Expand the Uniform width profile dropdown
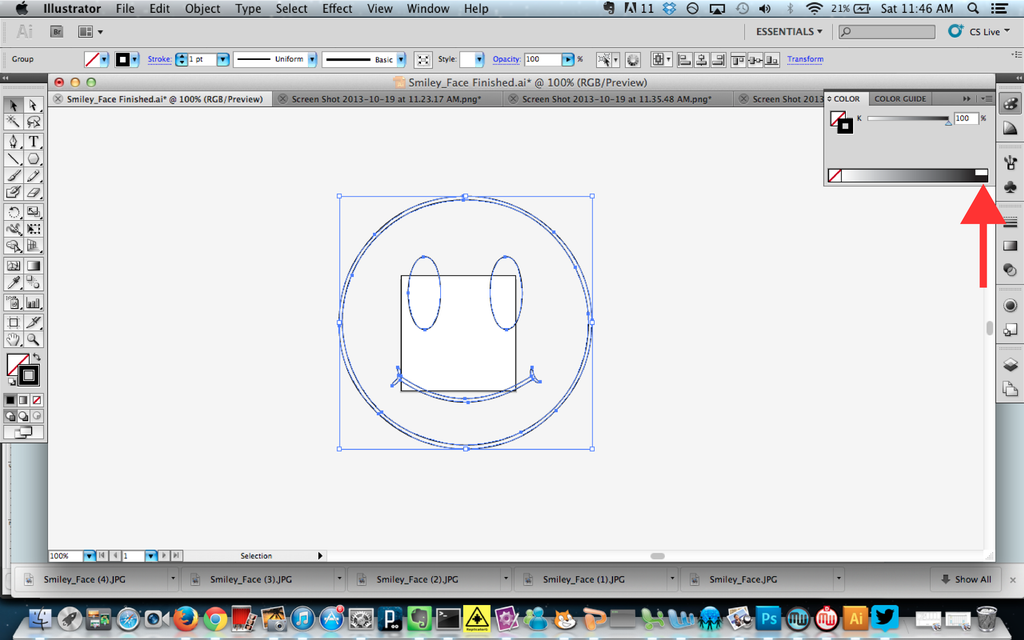The width and height of the screenshot is (1024, 640). [311, 60]
